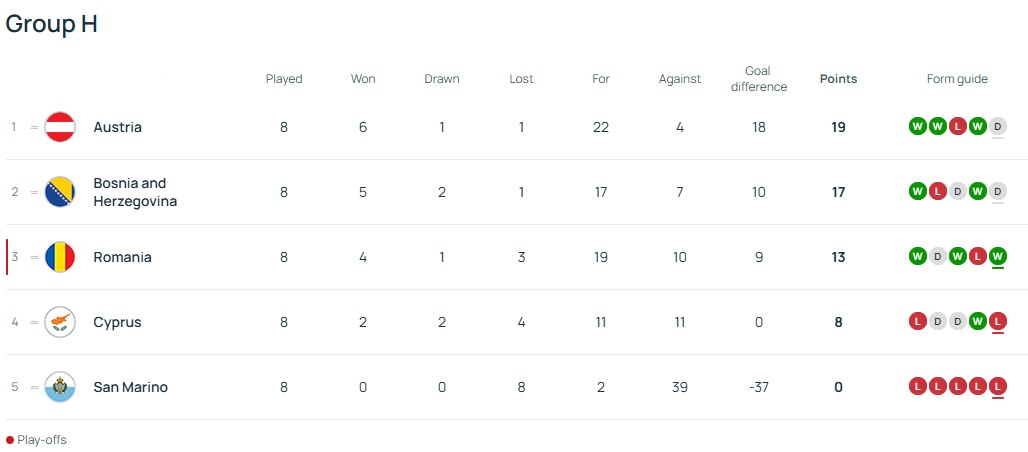Click the Goal difference column header
This screenshot has height=452, width=1028.
point(759,79)
